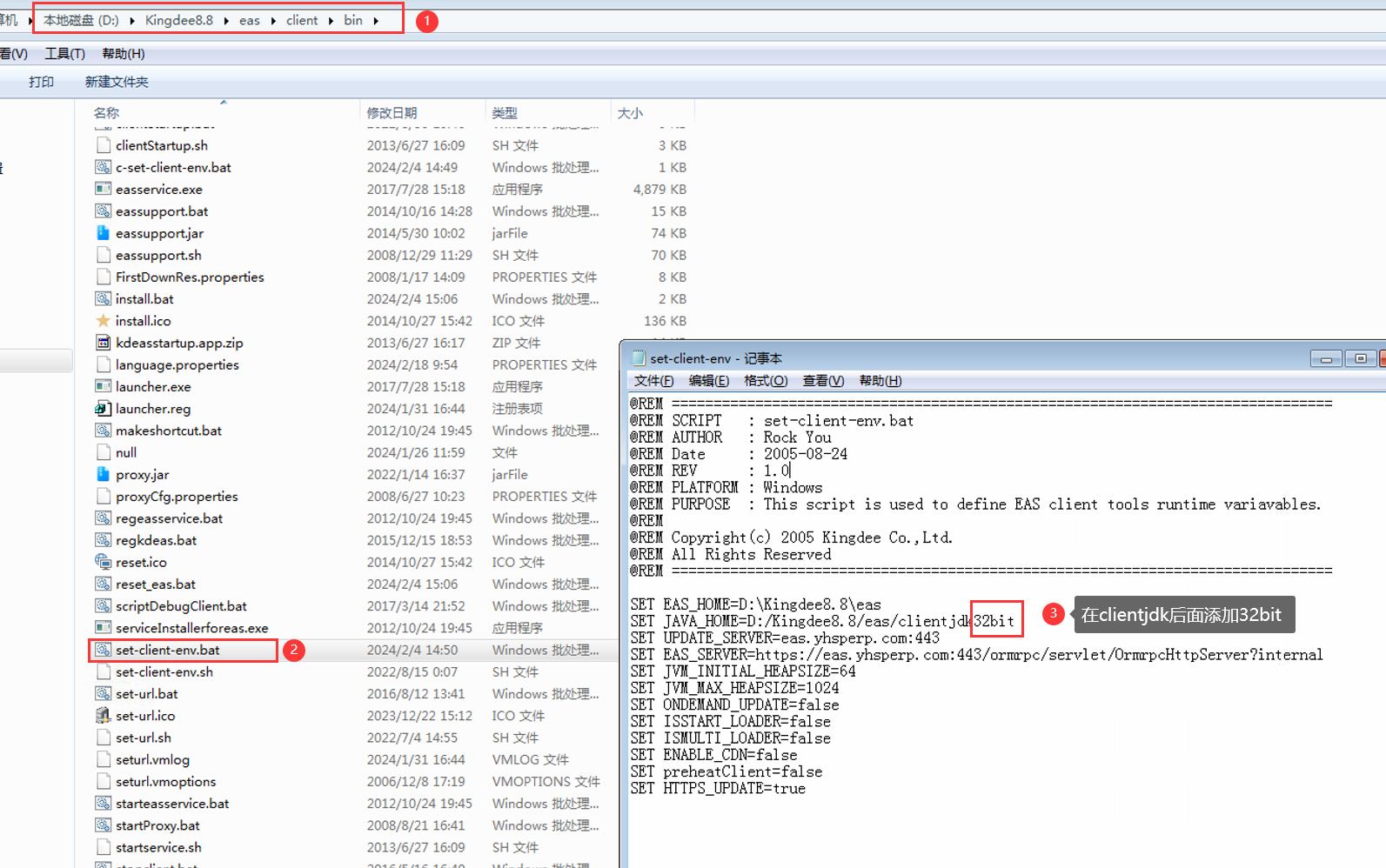Select the set-client-env.sh file name
This screenshot has width=1386, height=868.
164,671
